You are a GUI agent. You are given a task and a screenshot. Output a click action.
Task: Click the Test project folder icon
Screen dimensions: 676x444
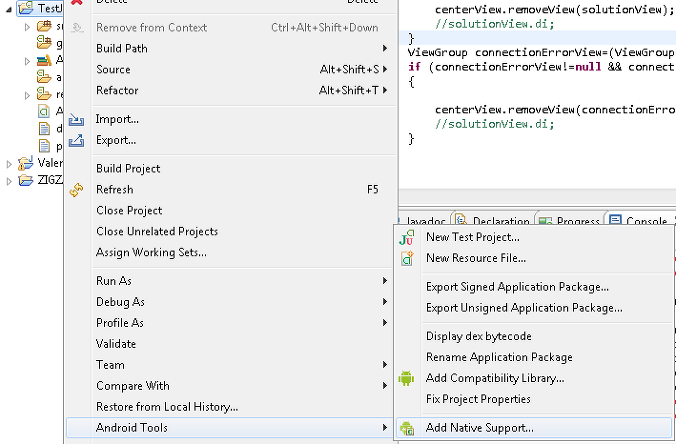point(26,8)
